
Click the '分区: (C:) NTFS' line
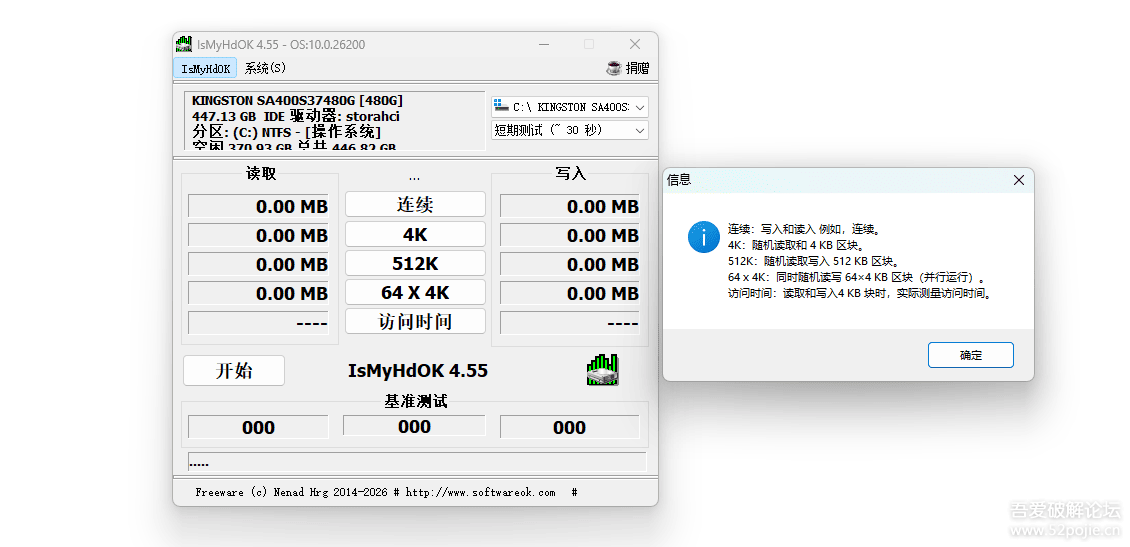286,132
